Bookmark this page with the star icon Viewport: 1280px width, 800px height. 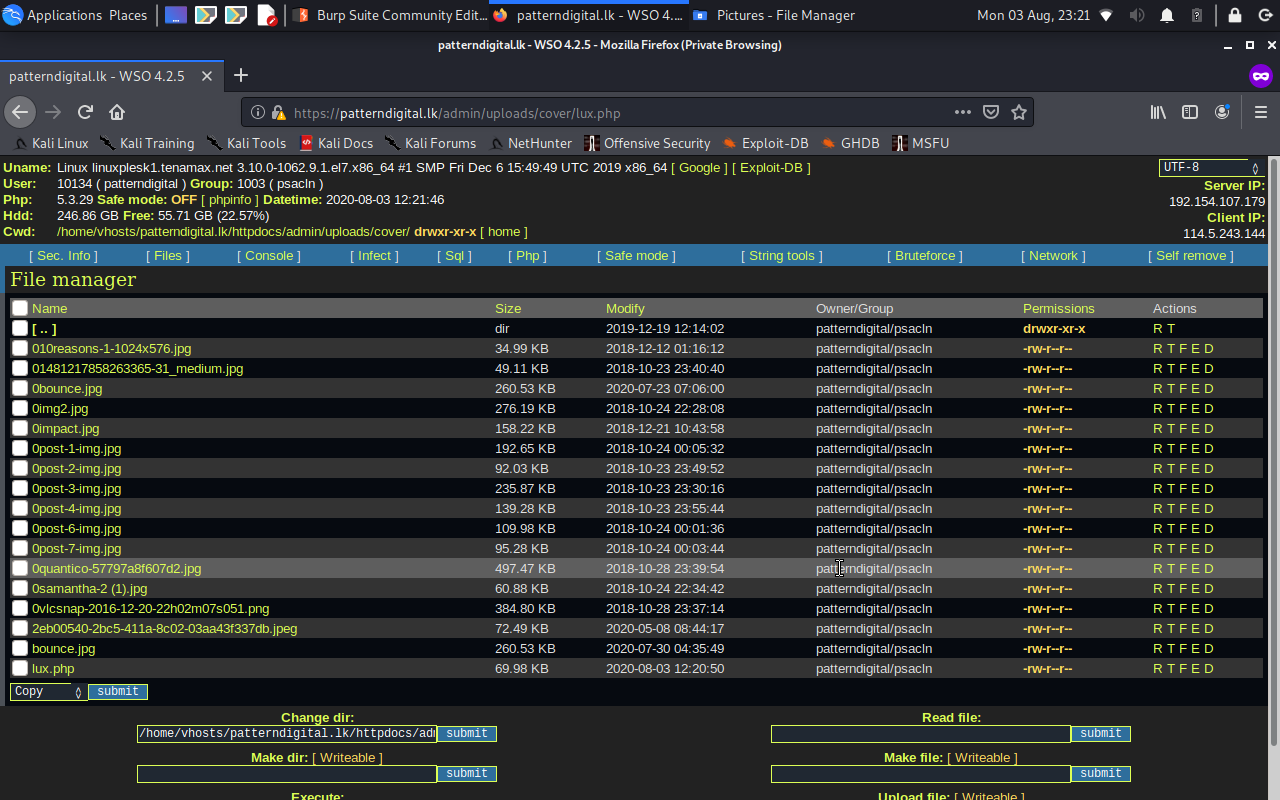point(1019,112)
